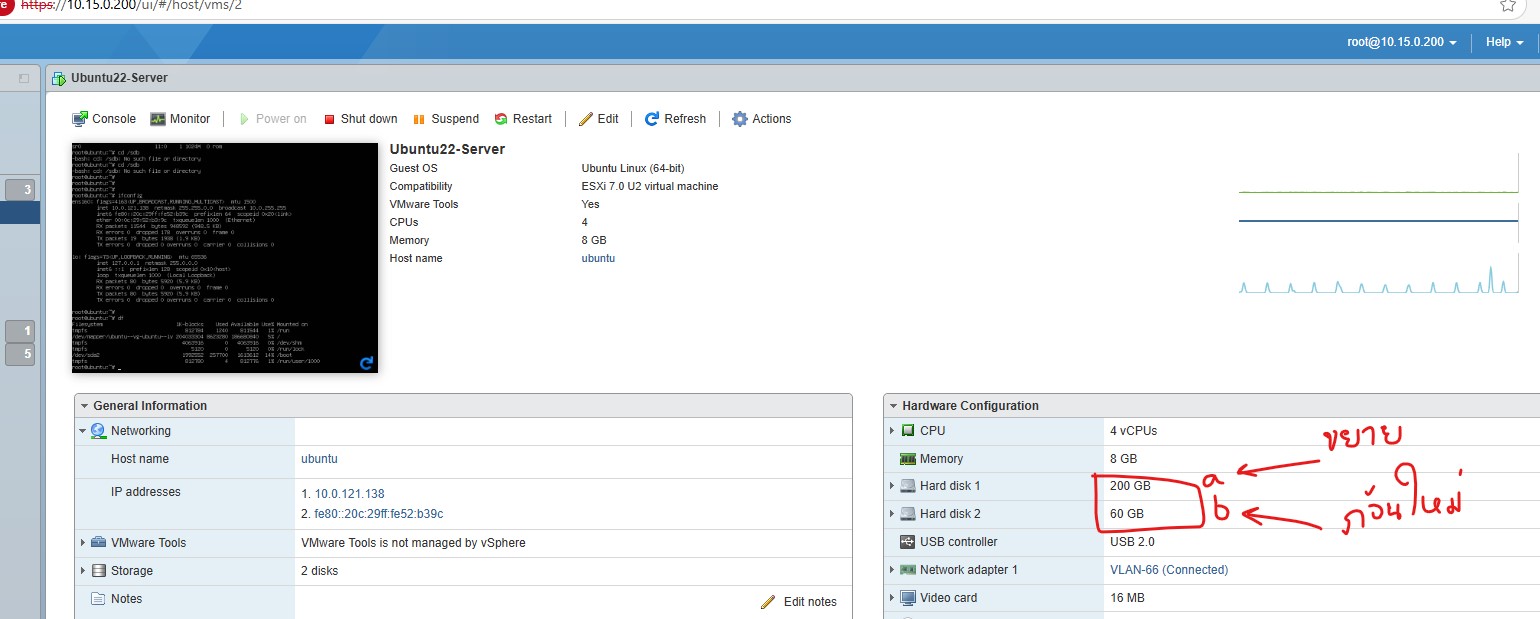The image size is (1540, 619).
Task: Open the Actions menu
Action: pyautogui.click(x=761, y=119)
